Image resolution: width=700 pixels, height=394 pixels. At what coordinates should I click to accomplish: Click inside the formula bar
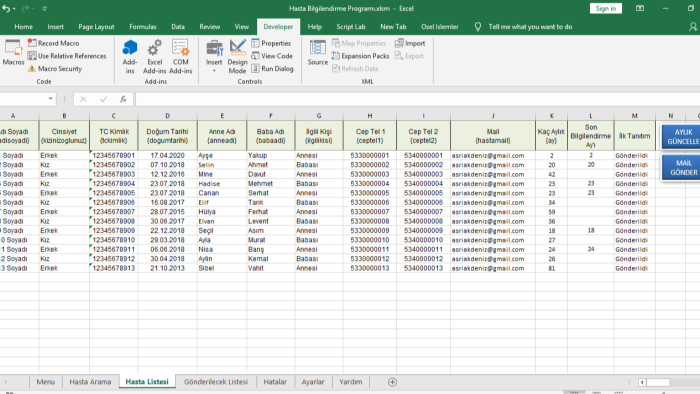click(x=417, y=99)
